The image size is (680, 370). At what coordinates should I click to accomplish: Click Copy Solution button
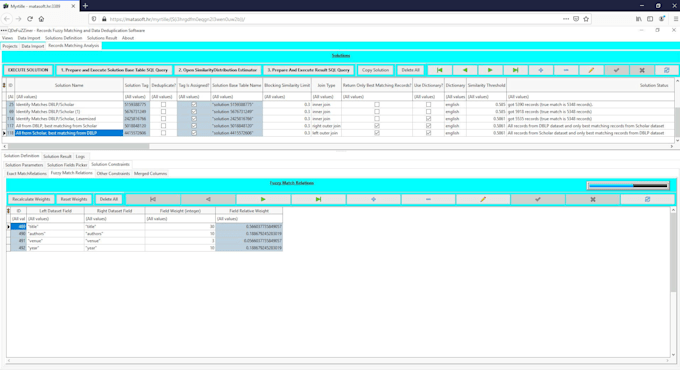(376, 70)
